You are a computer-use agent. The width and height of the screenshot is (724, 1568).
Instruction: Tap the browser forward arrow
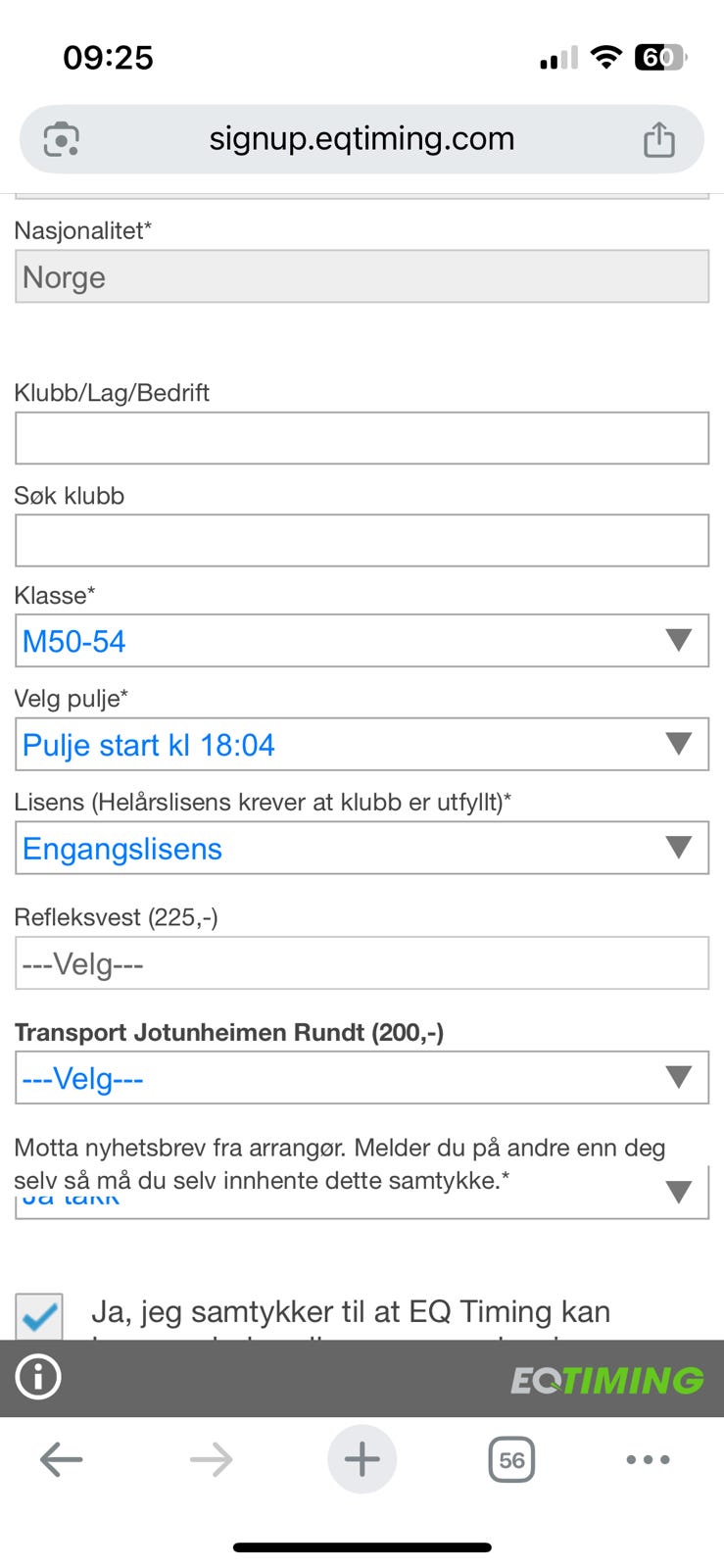[211, 1460]
